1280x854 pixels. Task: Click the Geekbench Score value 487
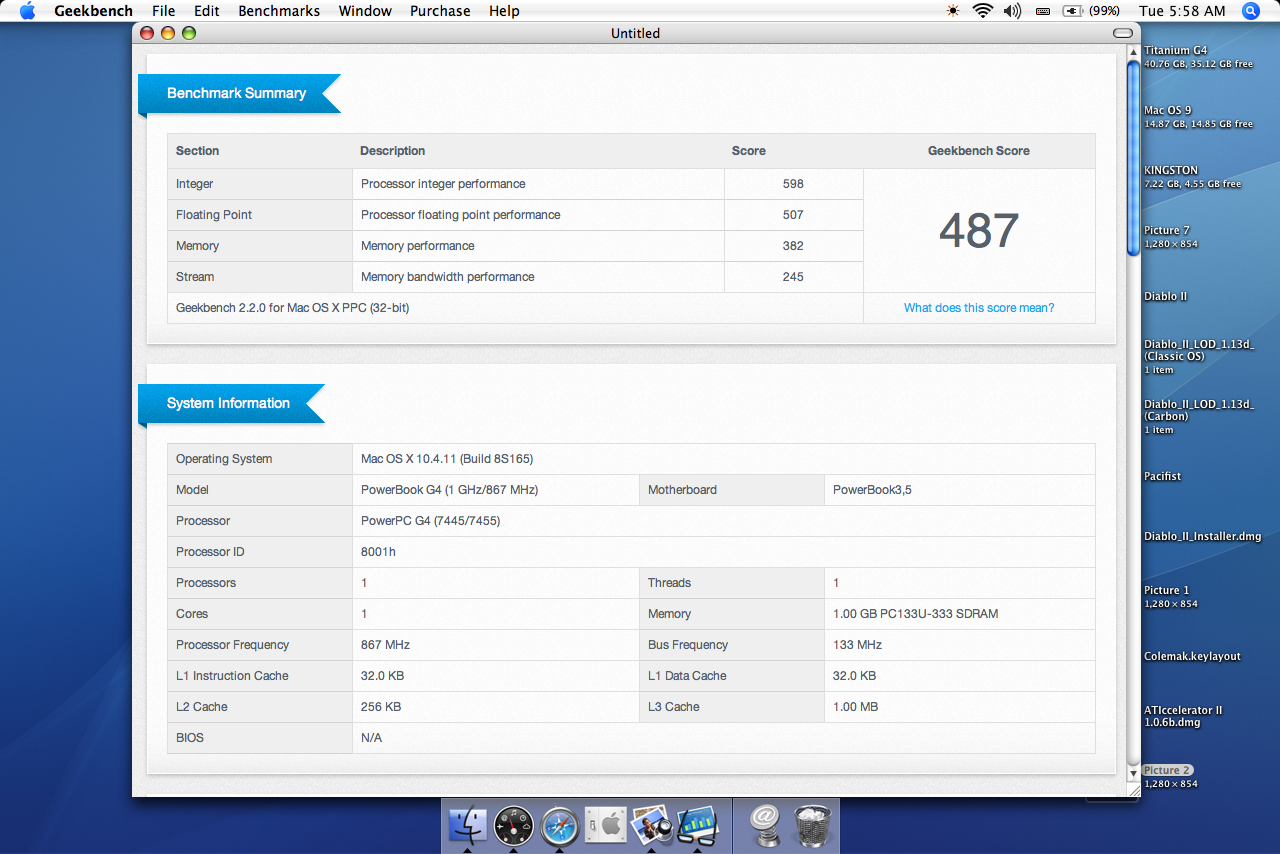tap(979, 231)
